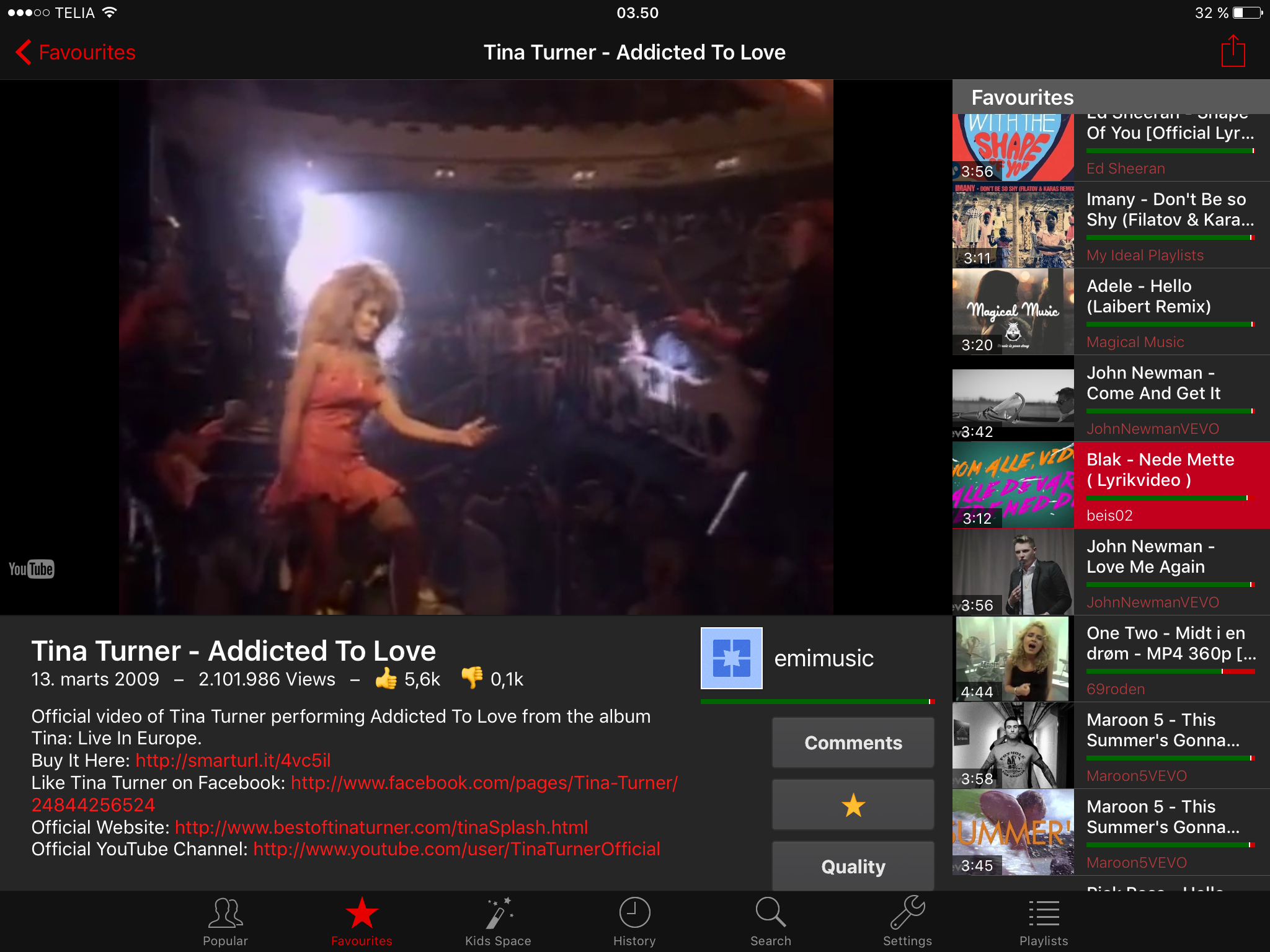Screen dimensions: 1270x952
Task: Go back via the Favourites chevron
Action: [x=75, y=53]
